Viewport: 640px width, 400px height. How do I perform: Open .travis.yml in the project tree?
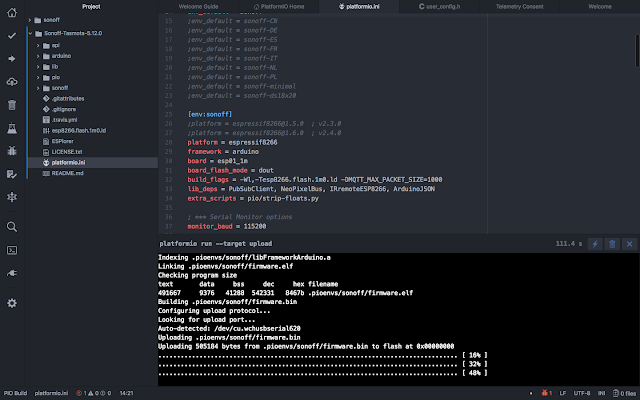coord(64,120)
